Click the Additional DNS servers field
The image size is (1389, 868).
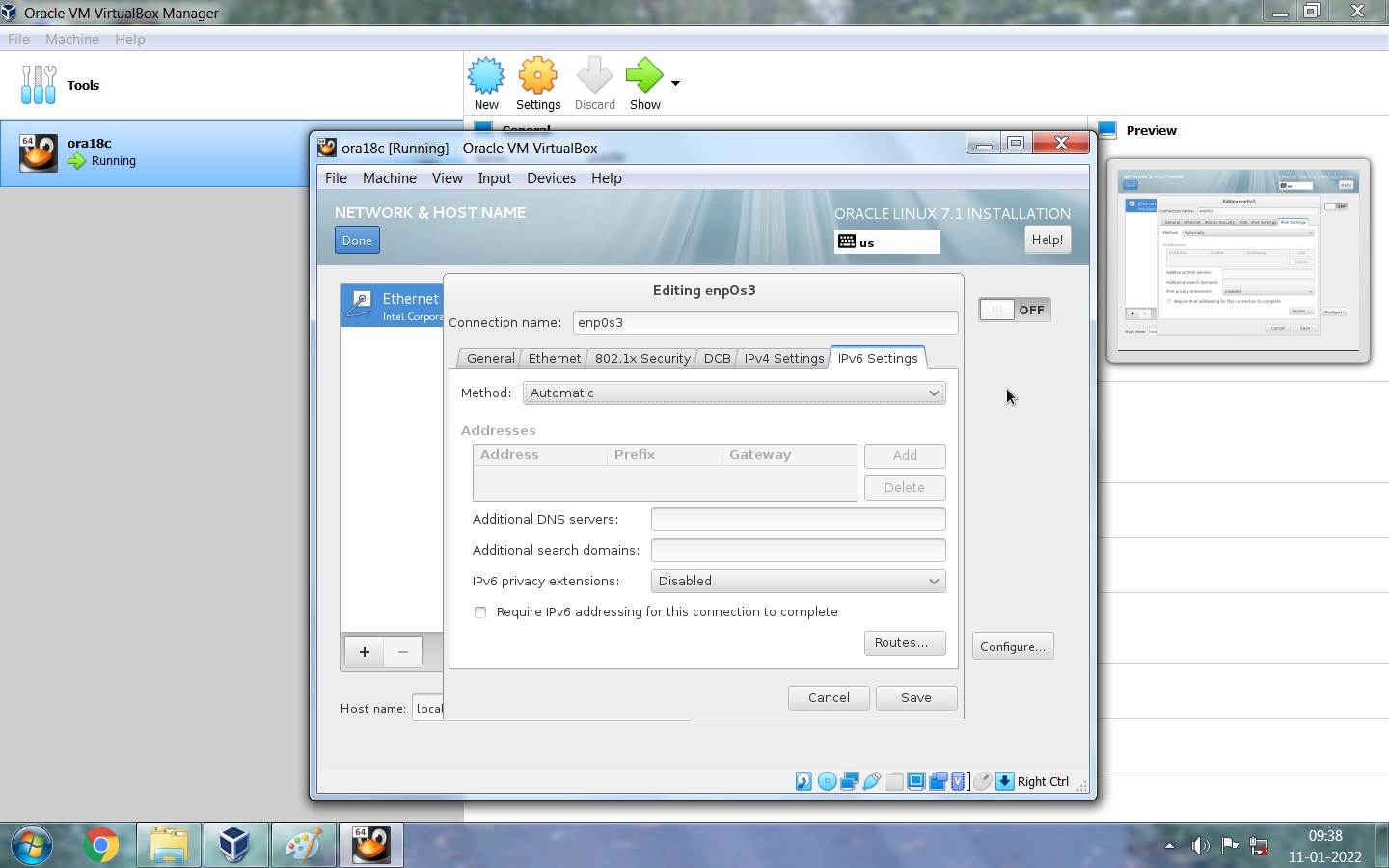pos(799,520)
